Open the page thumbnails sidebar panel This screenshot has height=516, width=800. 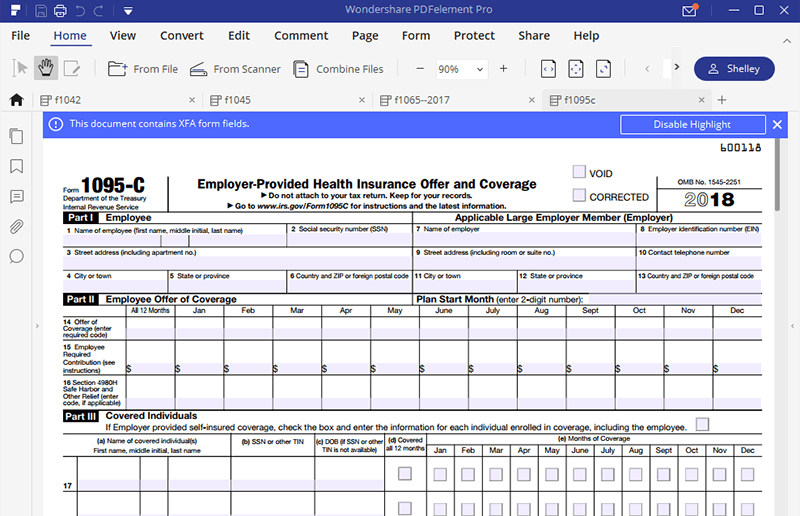[x=16, y=136]
